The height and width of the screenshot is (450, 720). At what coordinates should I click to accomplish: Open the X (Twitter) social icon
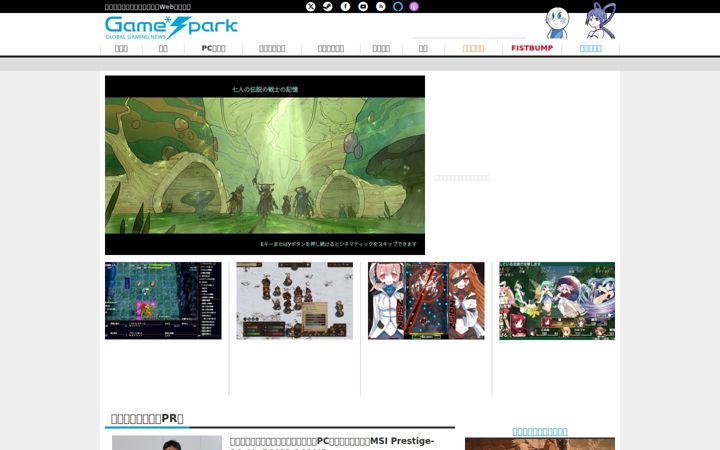[x=311, y=6]
